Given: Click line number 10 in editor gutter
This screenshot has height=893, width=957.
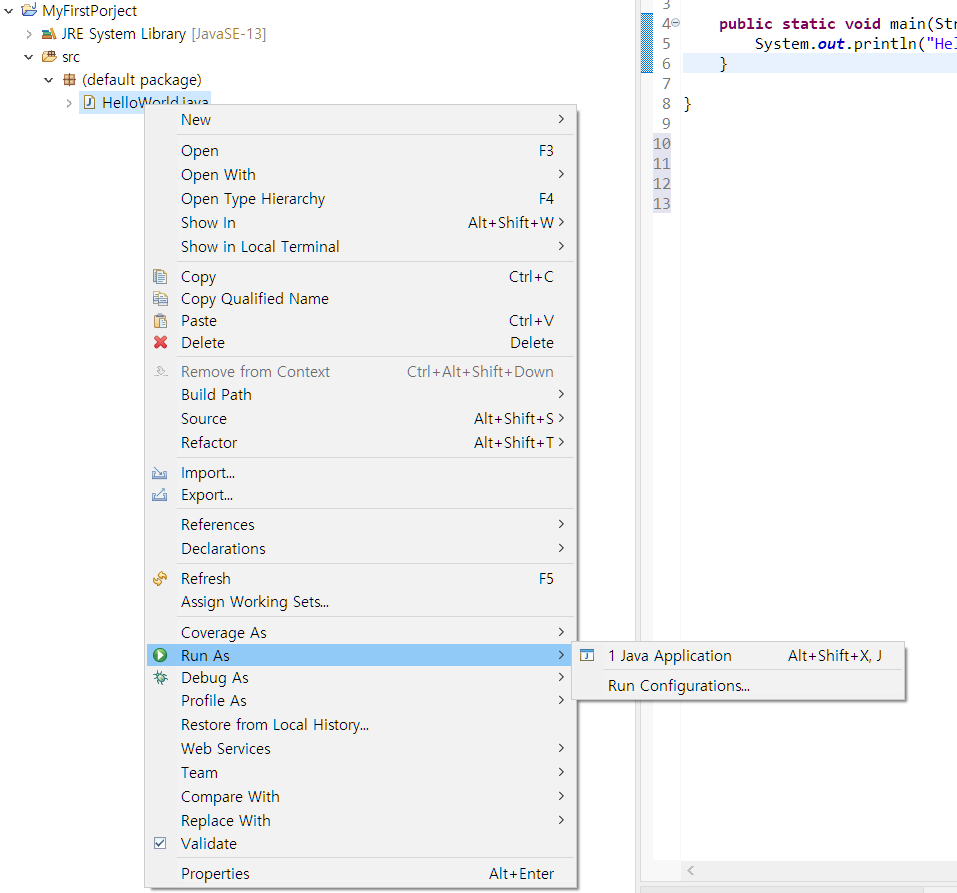Looking at the screenshot, I should (662, 143).
